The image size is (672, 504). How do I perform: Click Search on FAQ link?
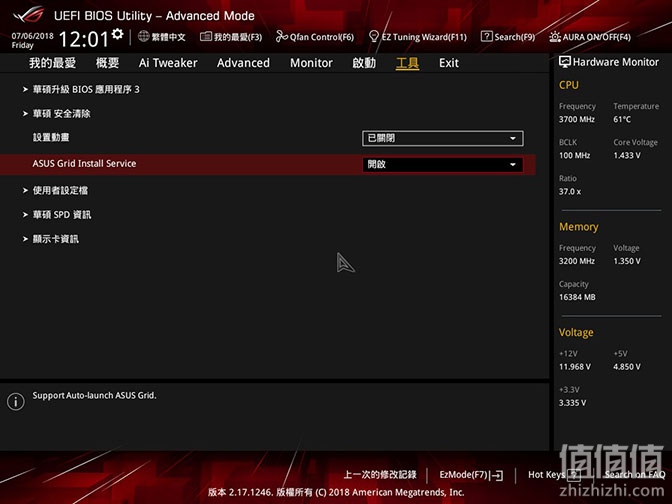635,475
